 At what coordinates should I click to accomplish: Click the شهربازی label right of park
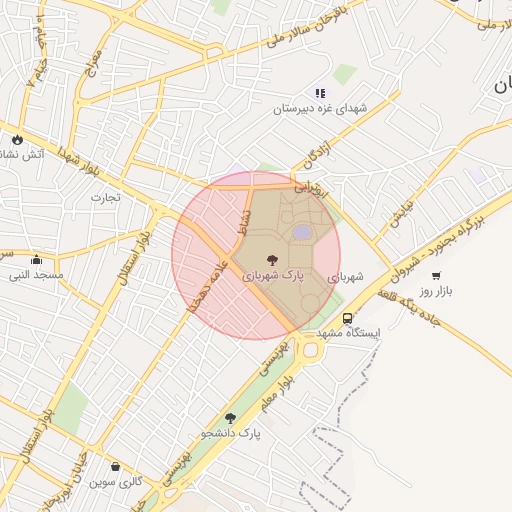[345, 277]
